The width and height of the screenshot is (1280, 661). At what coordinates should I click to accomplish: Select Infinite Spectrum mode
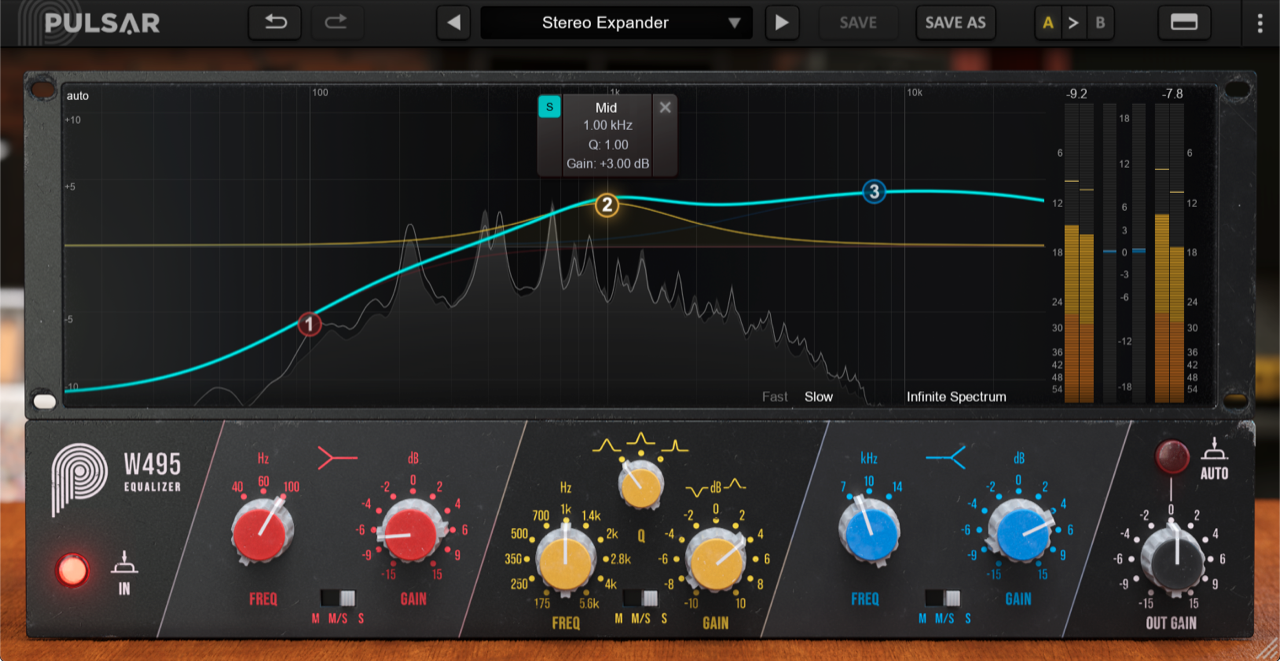[x=956, y=396]
